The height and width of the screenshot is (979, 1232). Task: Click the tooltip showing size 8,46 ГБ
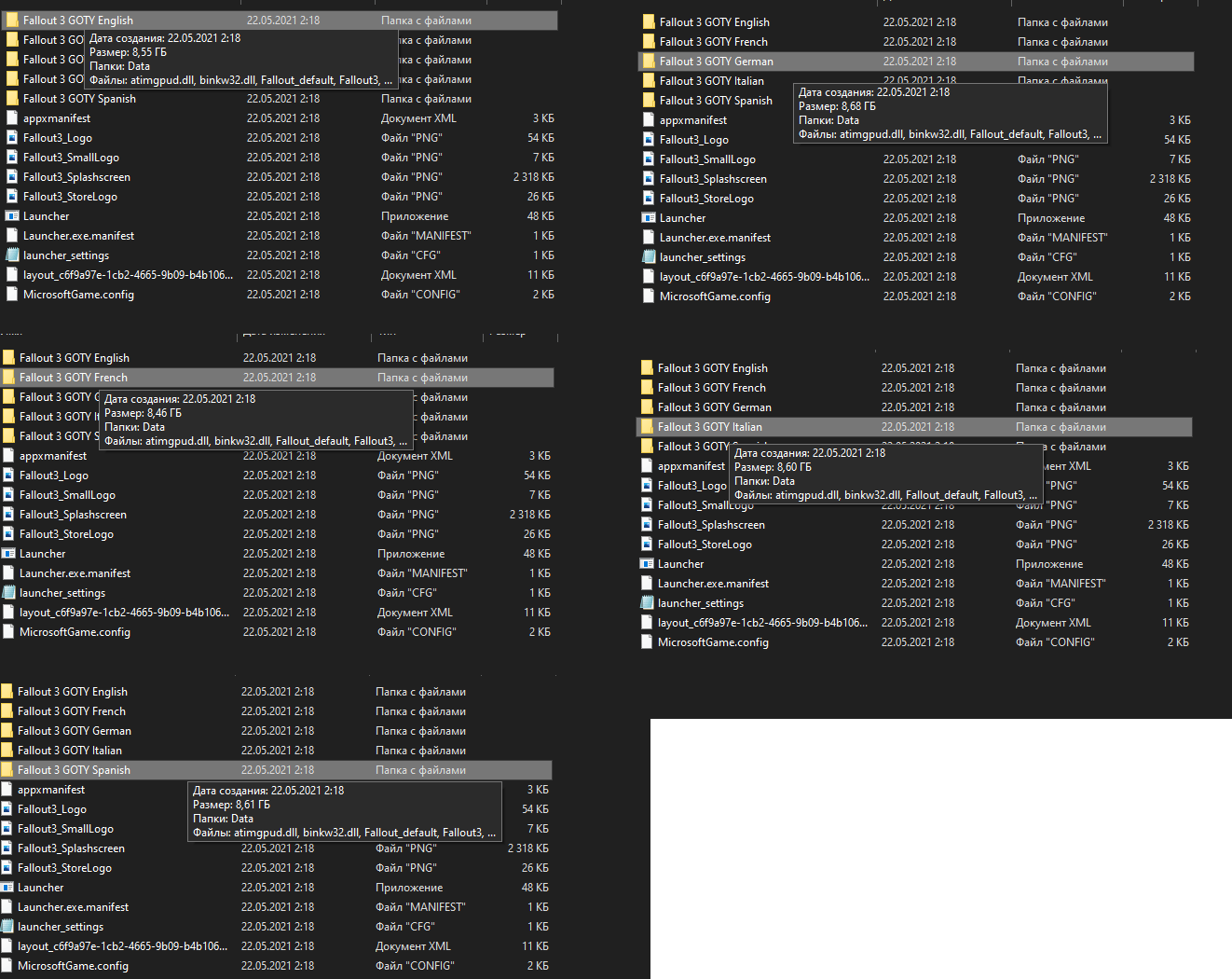[x=256, y=420]
